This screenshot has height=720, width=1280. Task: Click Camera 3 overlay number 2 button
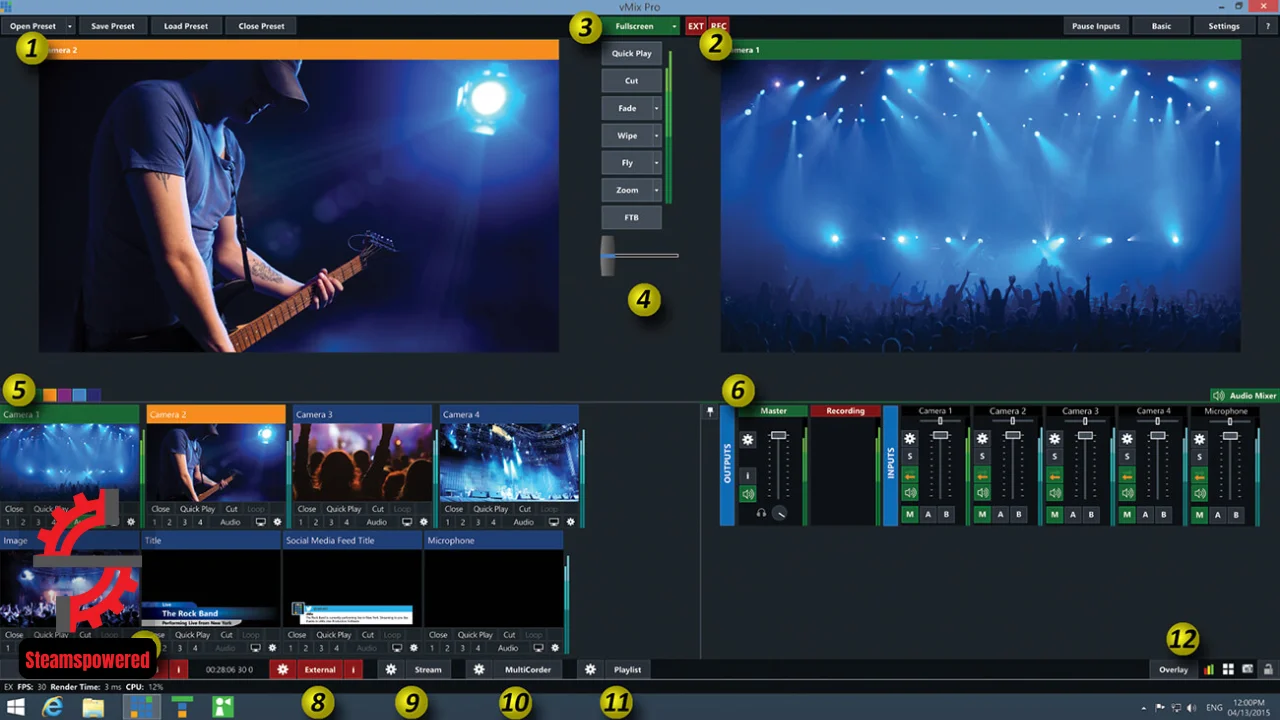point(316,522)
